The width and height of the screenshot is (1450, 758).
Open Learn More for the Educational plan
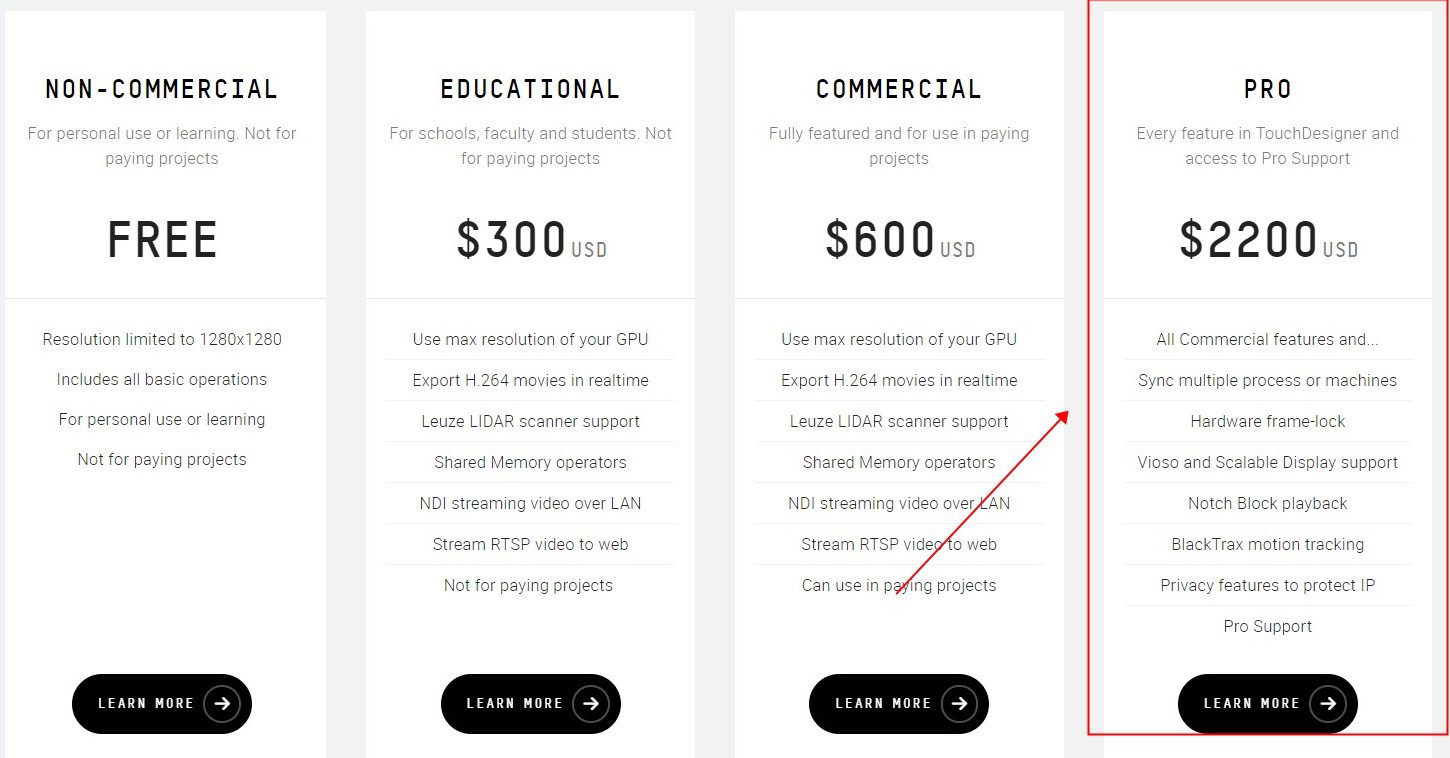click(x=515, y=703)
